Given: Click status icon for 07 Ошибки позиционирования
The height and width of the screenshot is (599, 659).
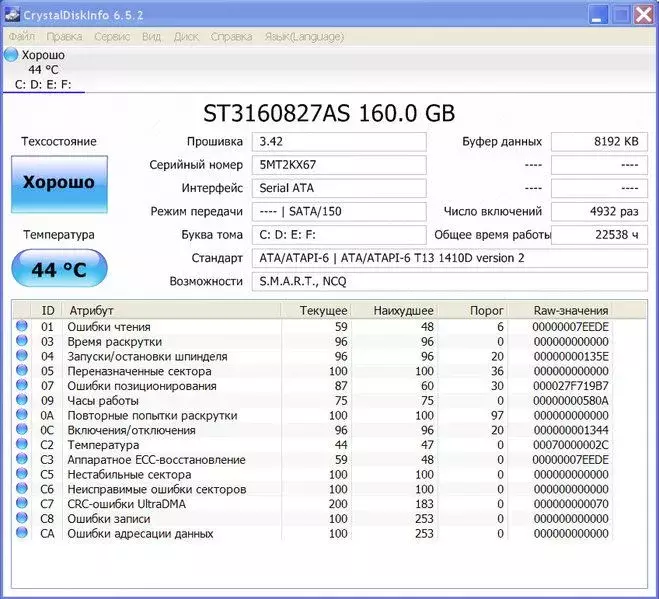Looking at the screenshot, I should pos(22,385).
